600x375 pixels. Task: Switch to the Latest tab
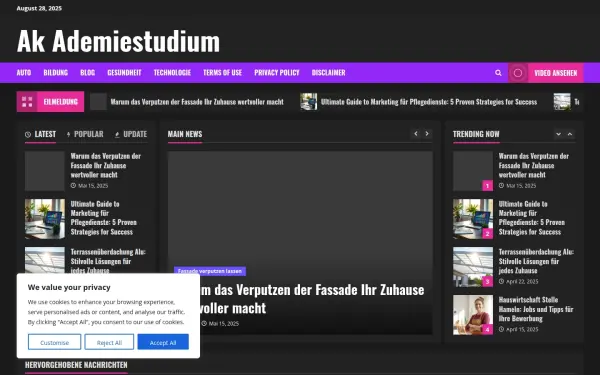41,134
